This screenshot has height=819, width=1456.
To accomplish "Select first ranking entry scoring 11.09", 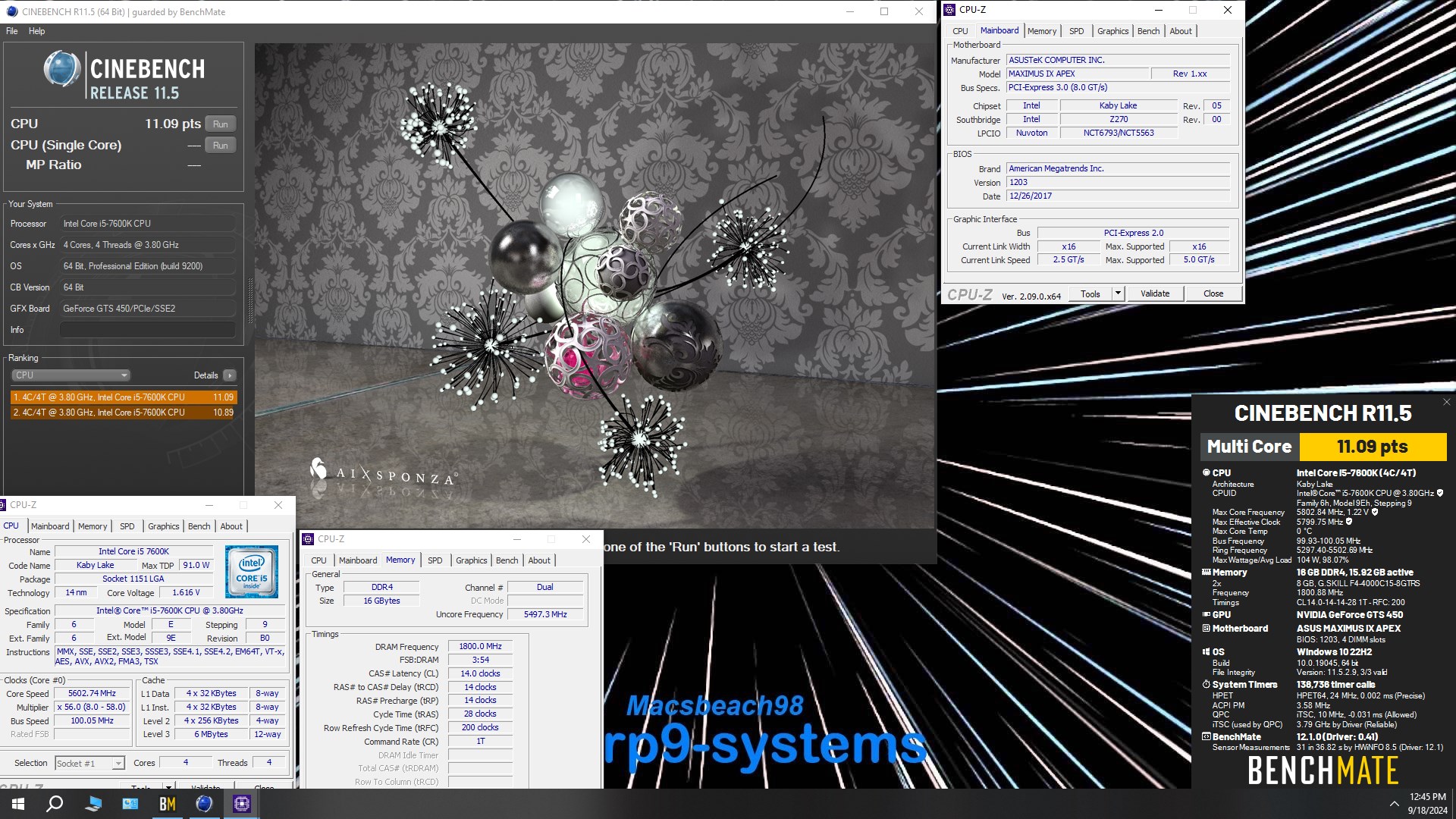I will tap(124, 397).
